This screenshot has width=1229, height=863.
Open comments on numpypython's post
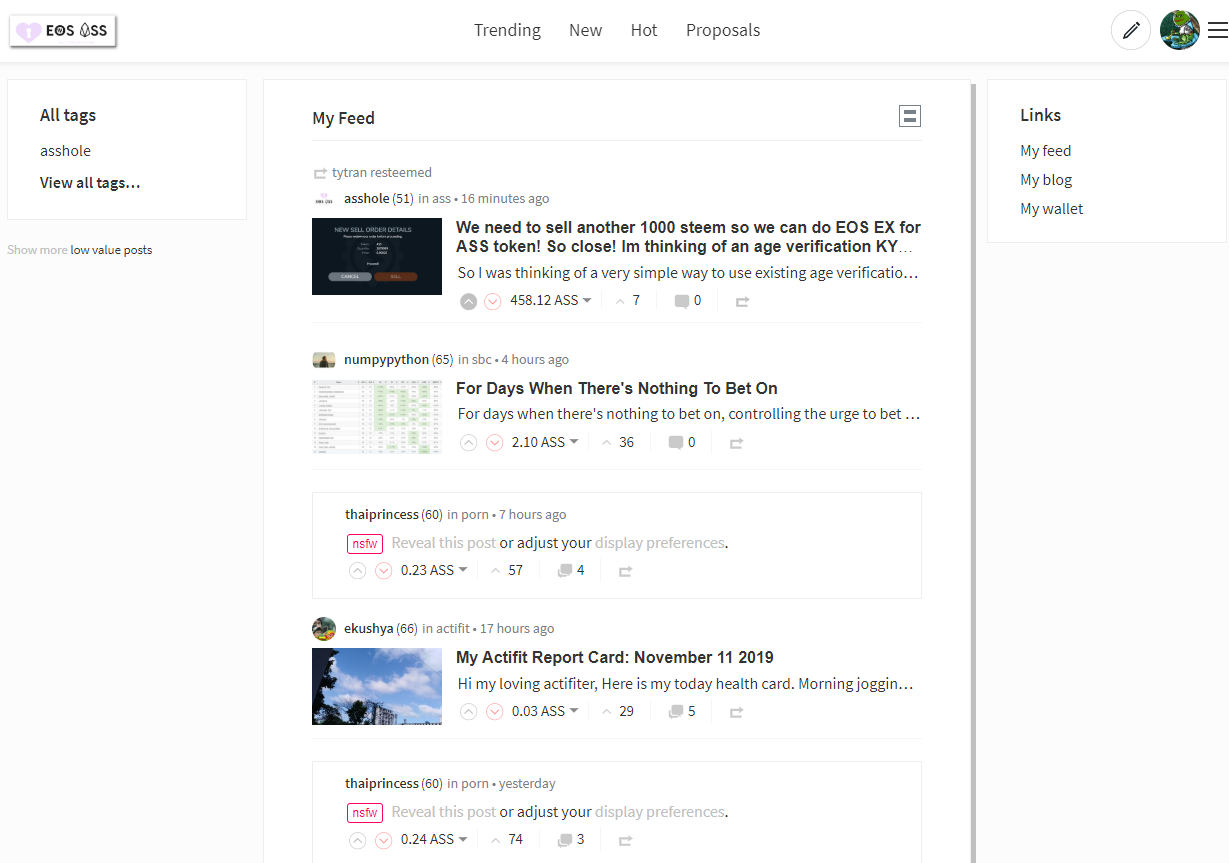click(682, 442)
